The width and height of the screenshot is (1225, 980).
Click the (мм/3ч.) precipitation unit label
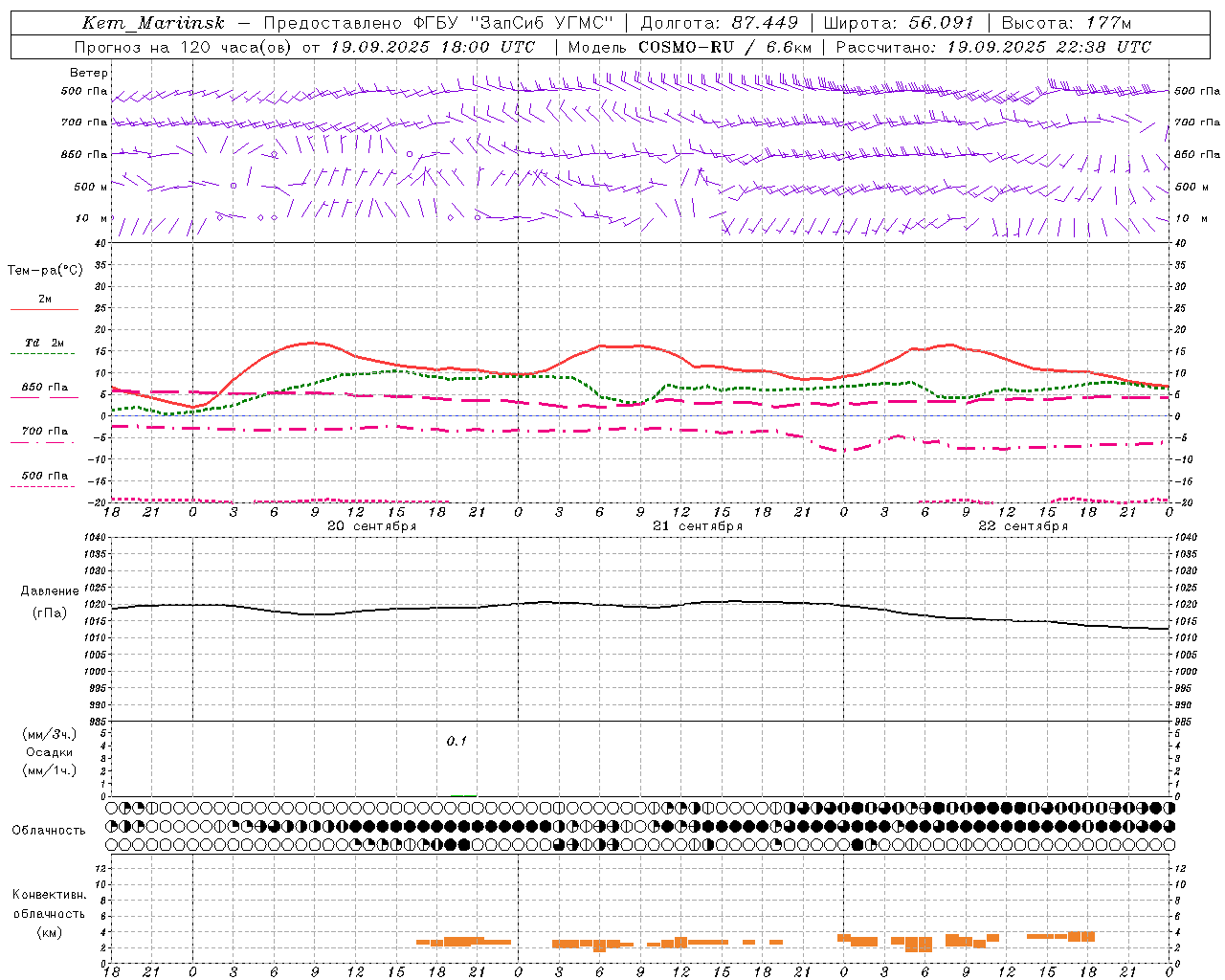tap(50, 734)
